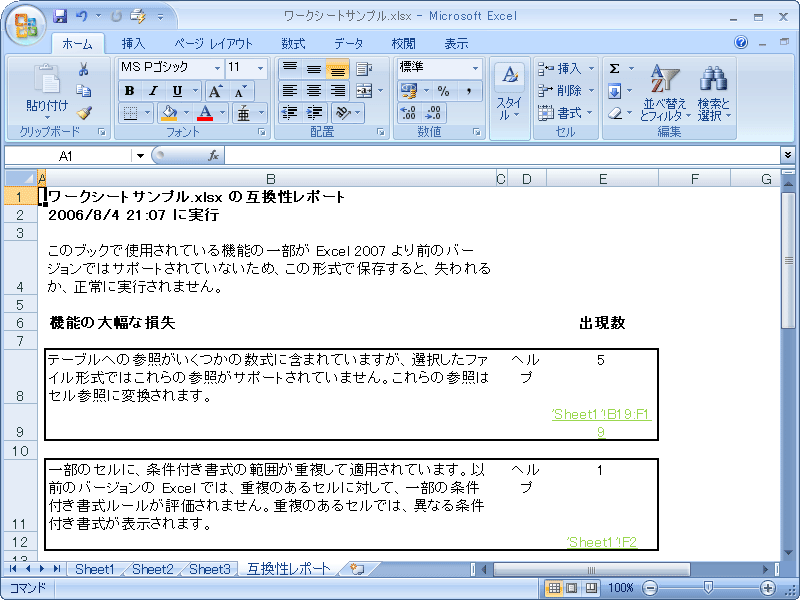Screen dimensions: 800x600
Task: Select the Sheet1 worksheet tab
Action: [x=95, y=569]
